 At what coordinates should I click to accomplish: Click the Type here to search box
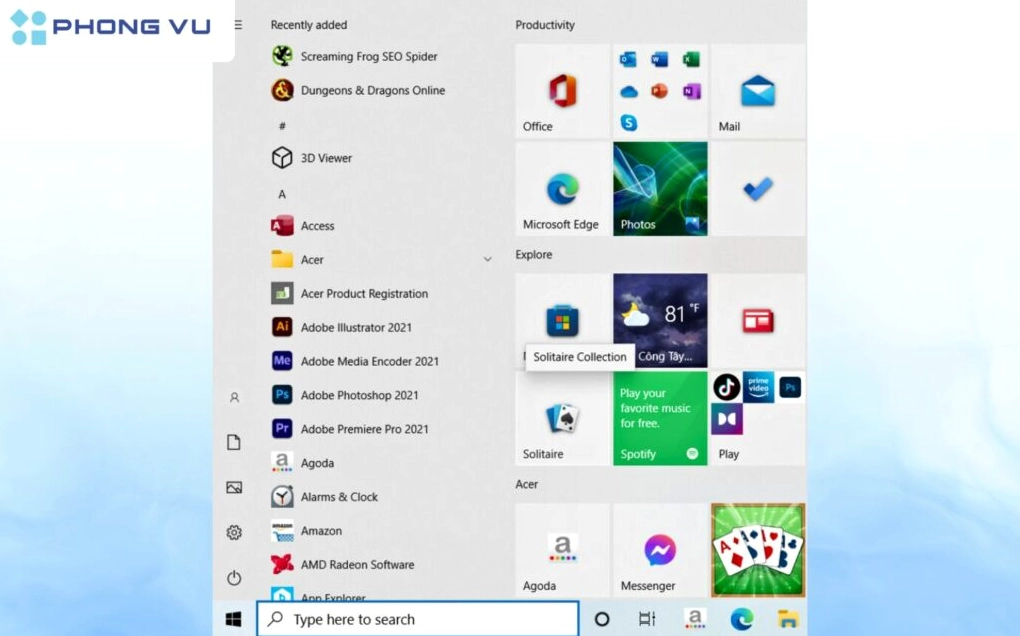pos(418,619)
